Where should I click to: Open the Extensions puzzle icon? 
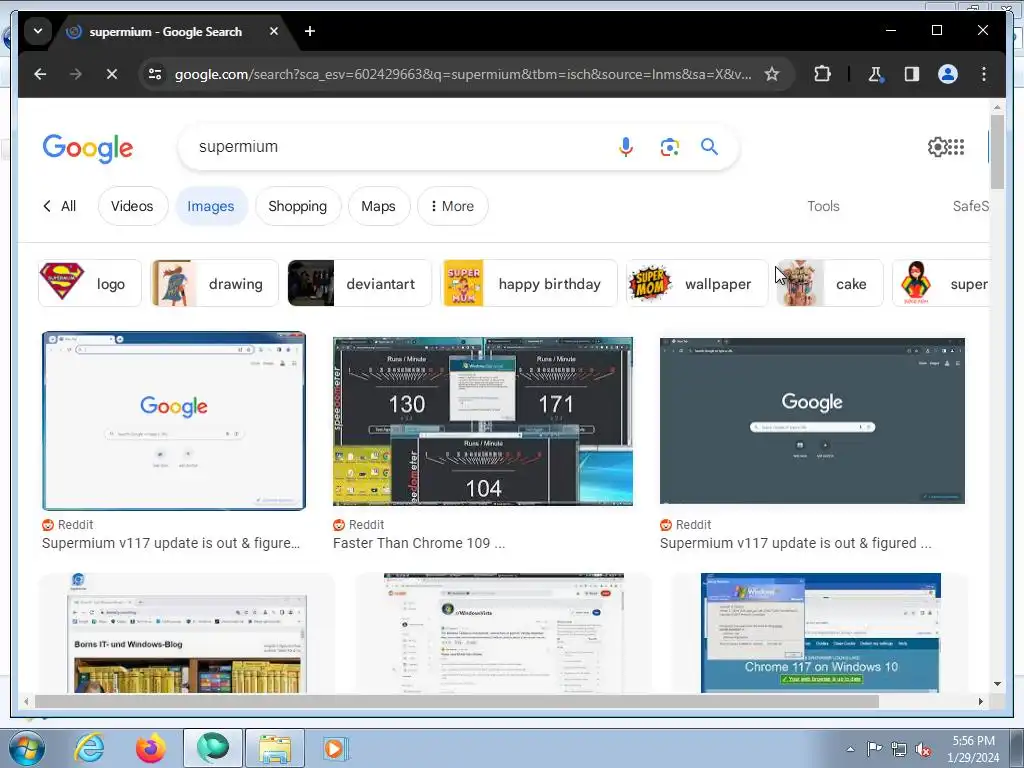tap(822, 74)
